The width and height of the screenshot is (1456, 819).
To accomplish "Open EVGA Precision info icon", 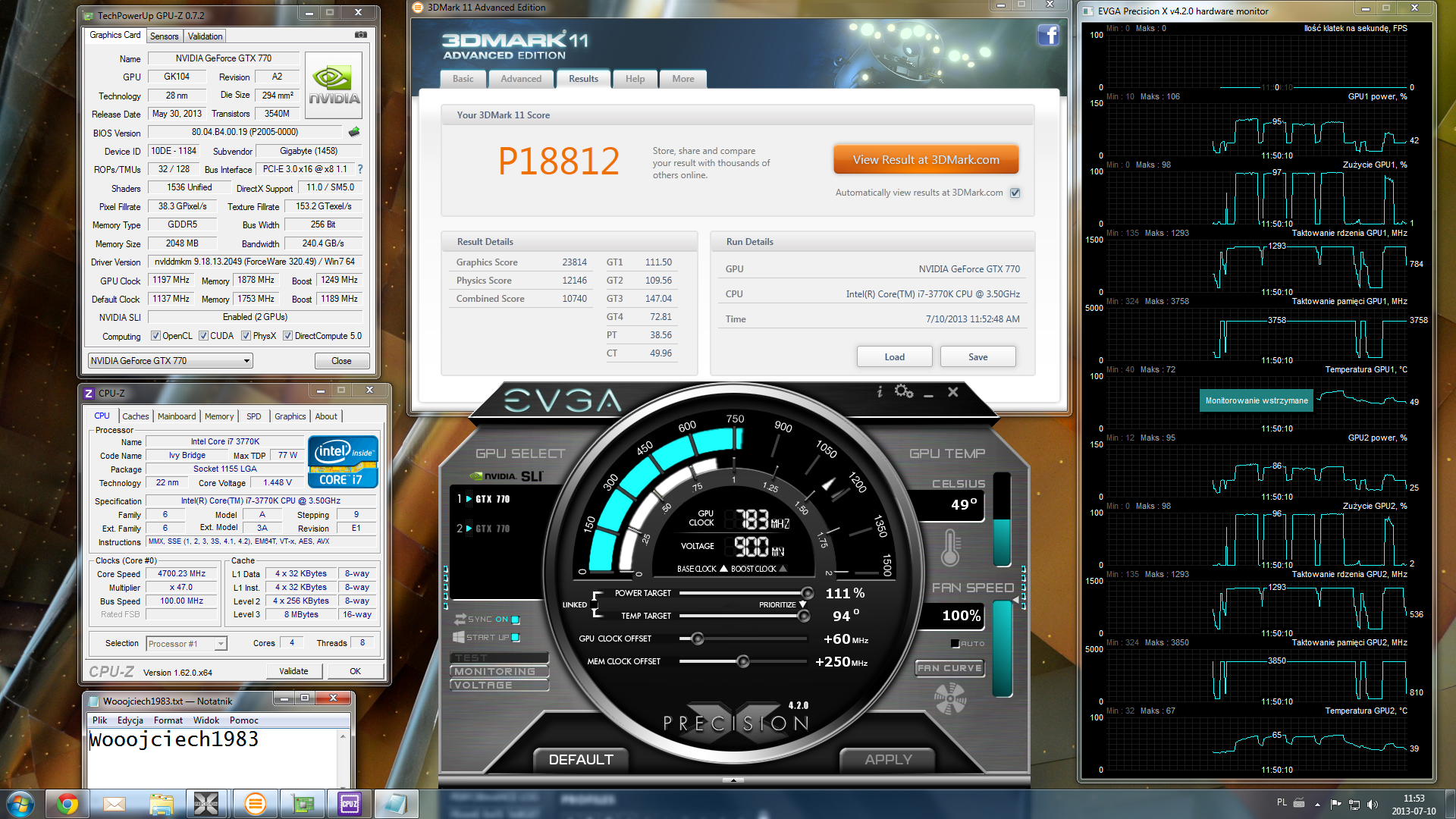I will pyautogui.click(x=880, y=391).
